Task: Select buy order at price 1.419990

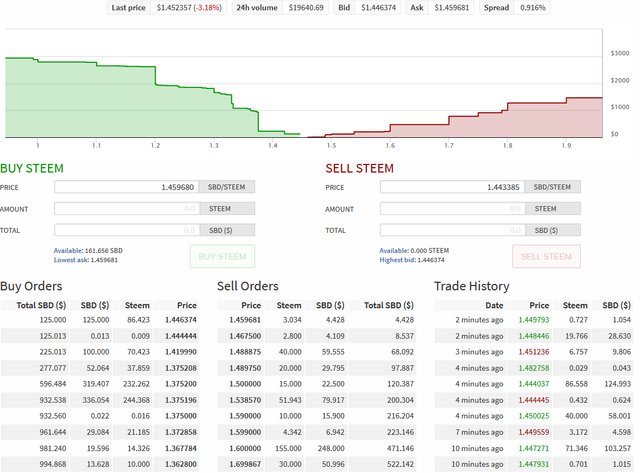Action: [x=100, y=352]
